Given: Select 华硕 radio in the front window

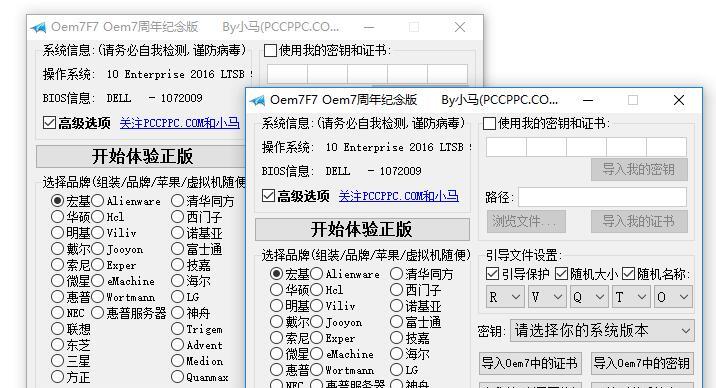Looking at the screenshot, I should coord(276,290).
